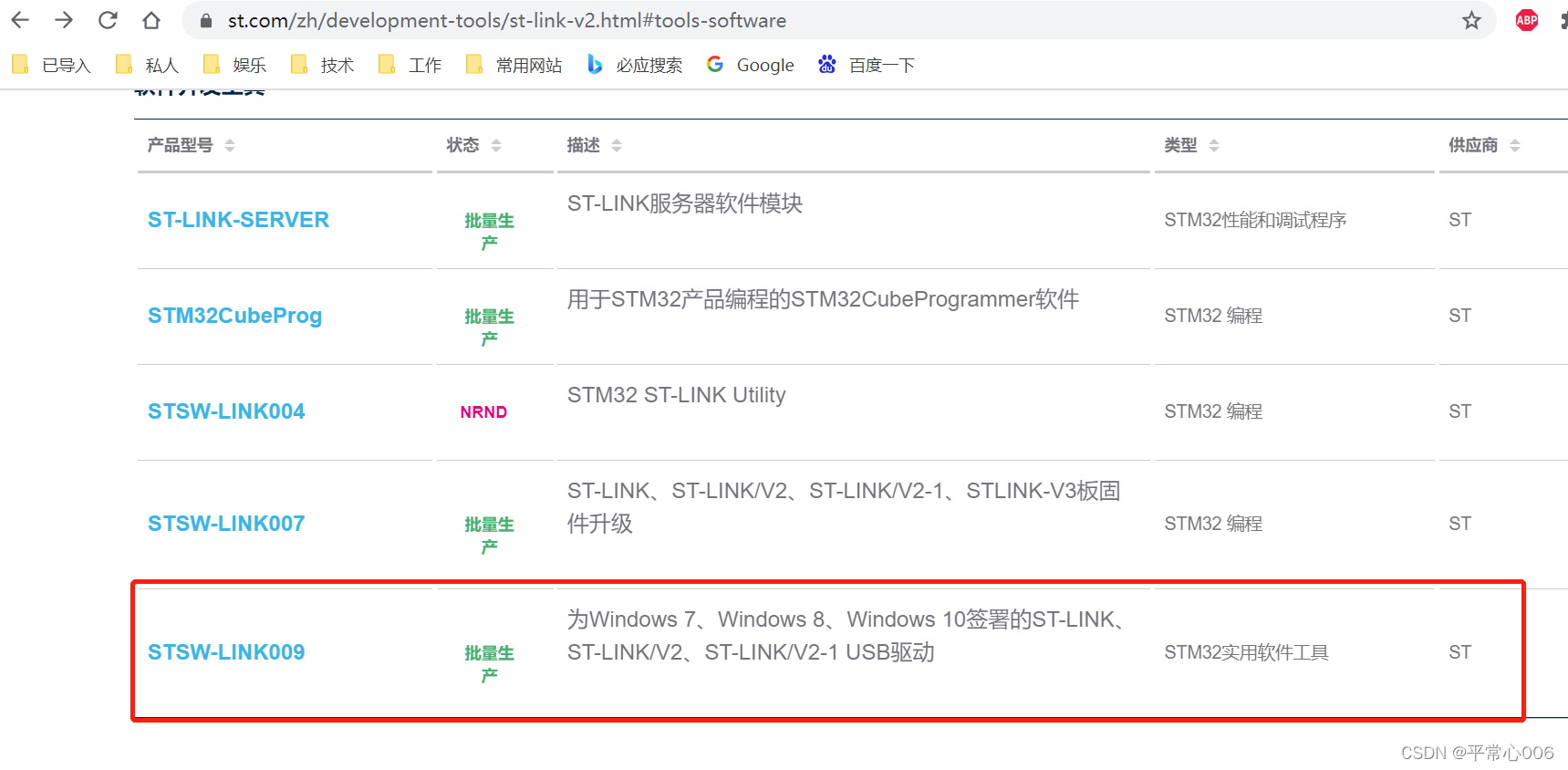Image resolution: width=1568 pixels, height=770 pixels.
Task: Select 'STM32 编程' type in STSW-LINK004 row
Action: click(1213, 411)
